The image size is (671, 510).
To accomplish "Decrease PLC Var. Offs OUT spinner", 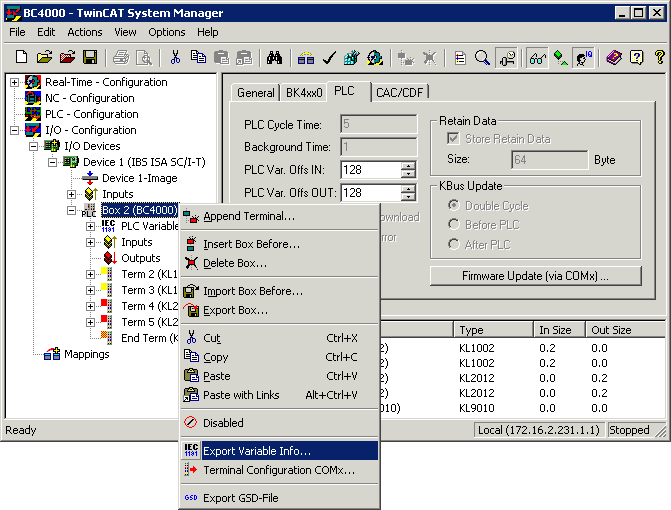I will (408, 197).
